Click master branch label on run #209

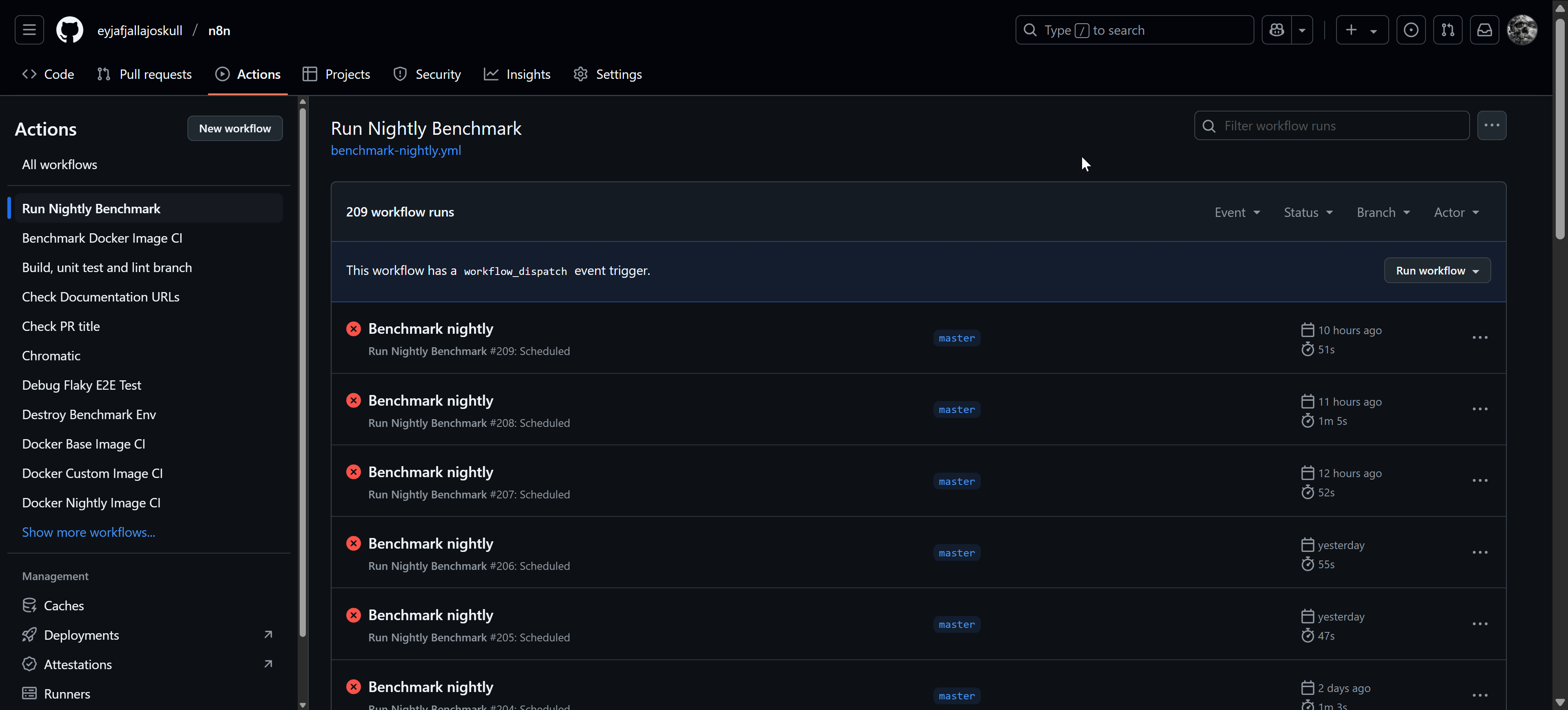956,338
